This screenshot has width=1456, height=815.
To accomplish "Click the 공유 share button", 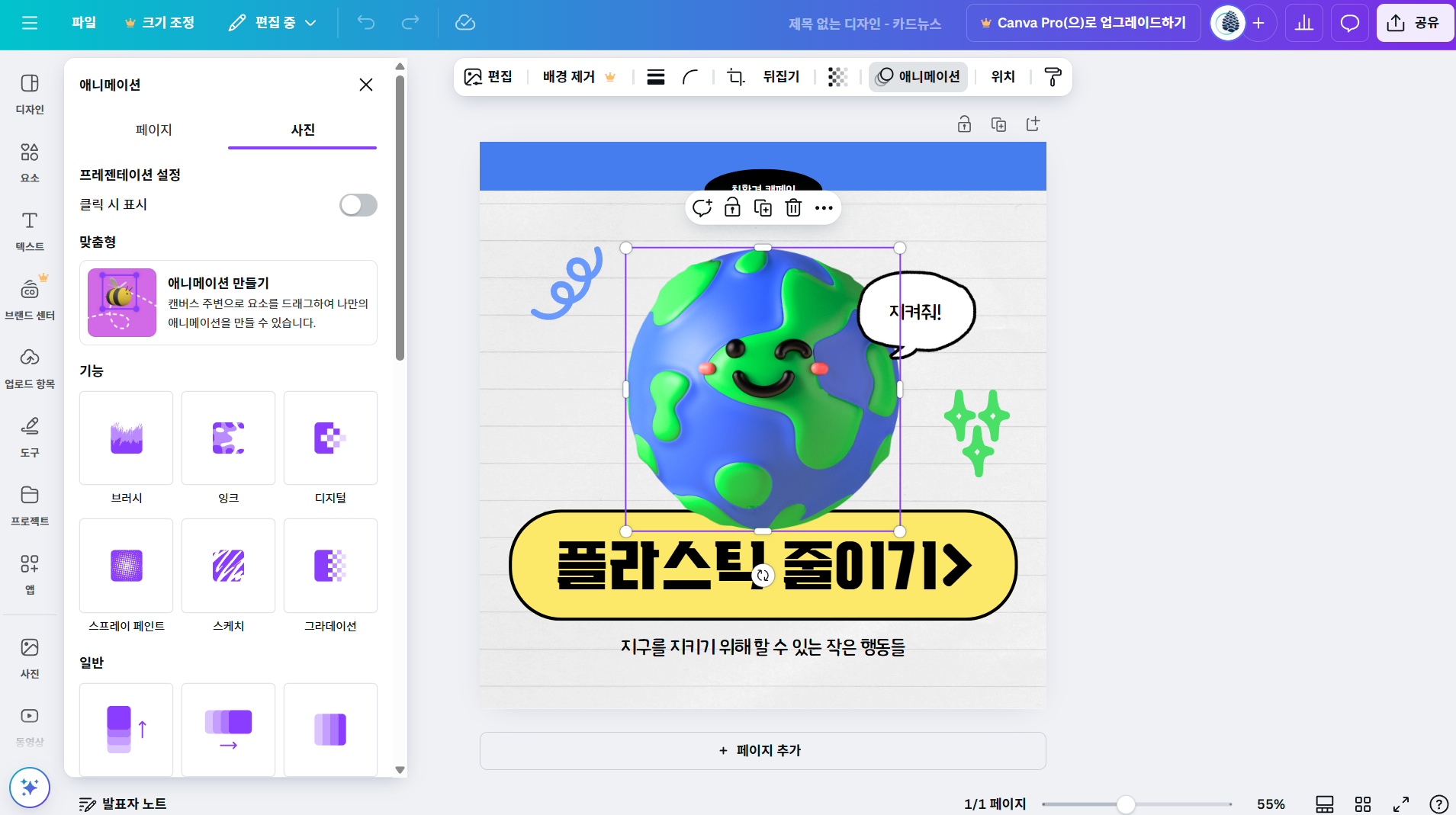I will (x=1415, y=23).
